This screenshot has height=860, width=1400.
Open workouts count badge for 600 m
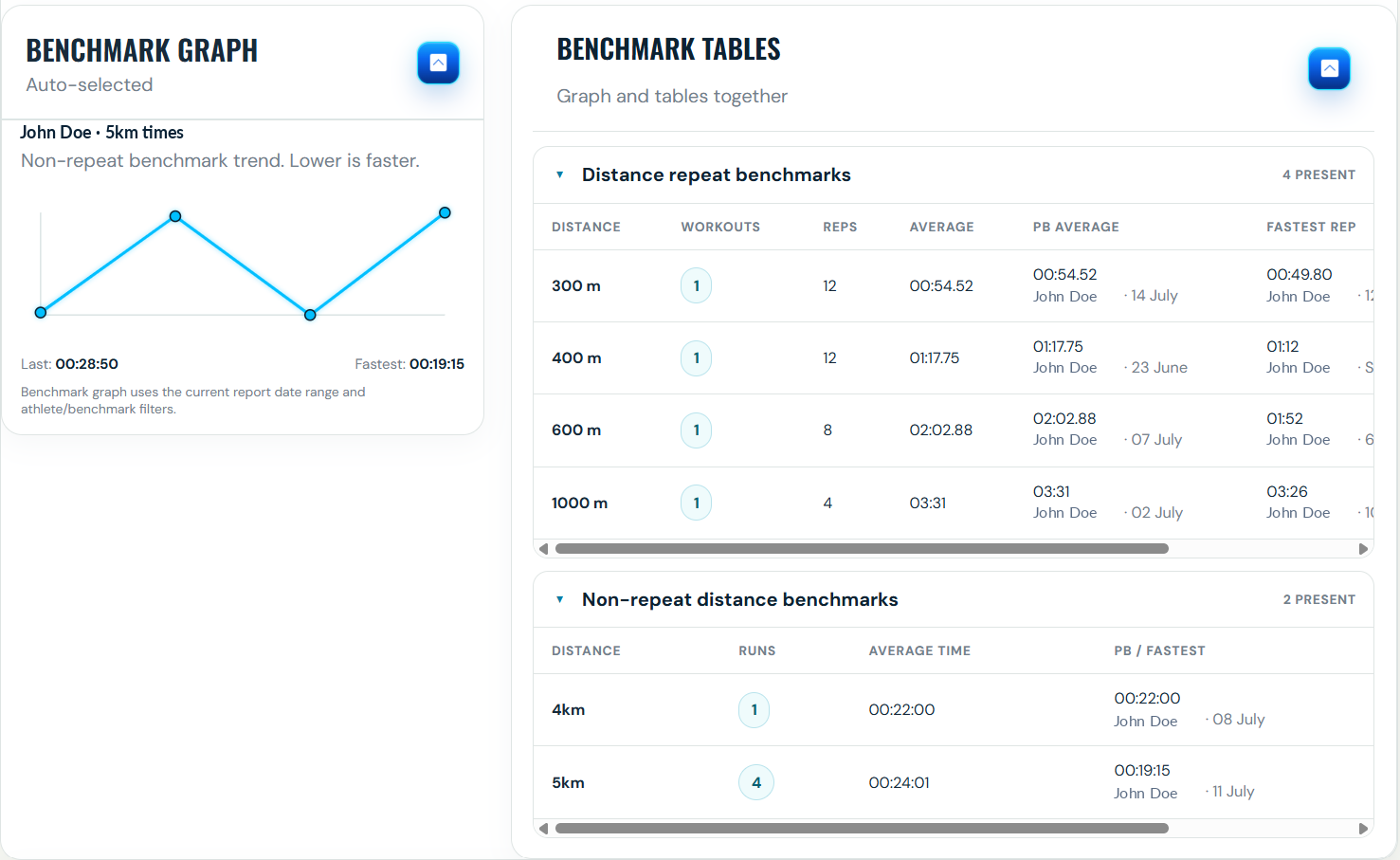click(697, 430)
